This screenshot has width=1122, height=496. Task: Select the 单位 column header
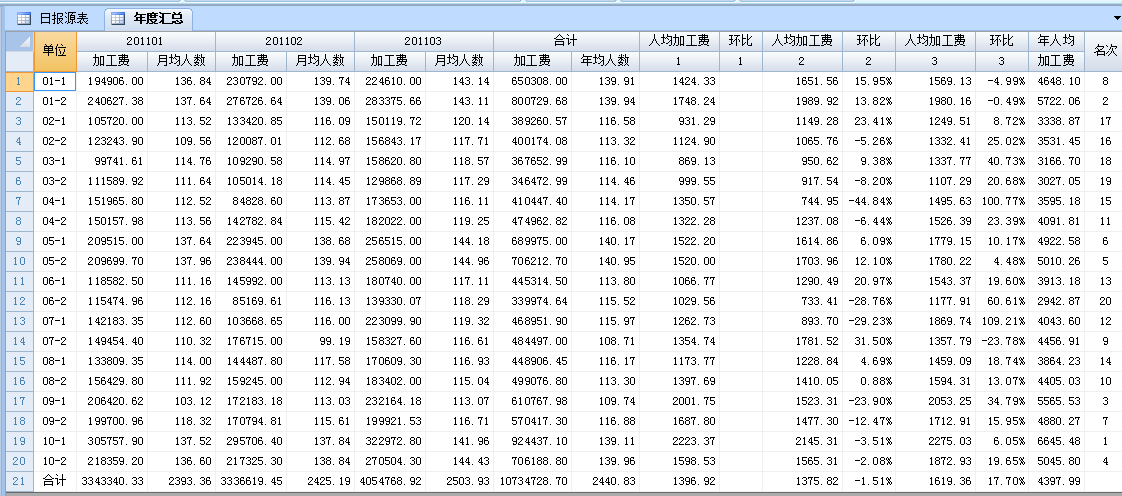[55, 50]
